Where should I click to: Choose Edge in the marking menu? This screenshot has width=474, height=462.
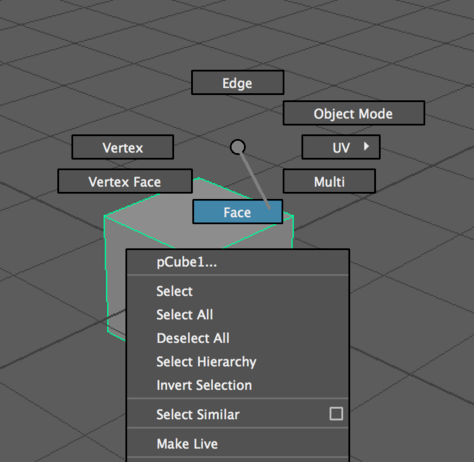click(237, 82)
